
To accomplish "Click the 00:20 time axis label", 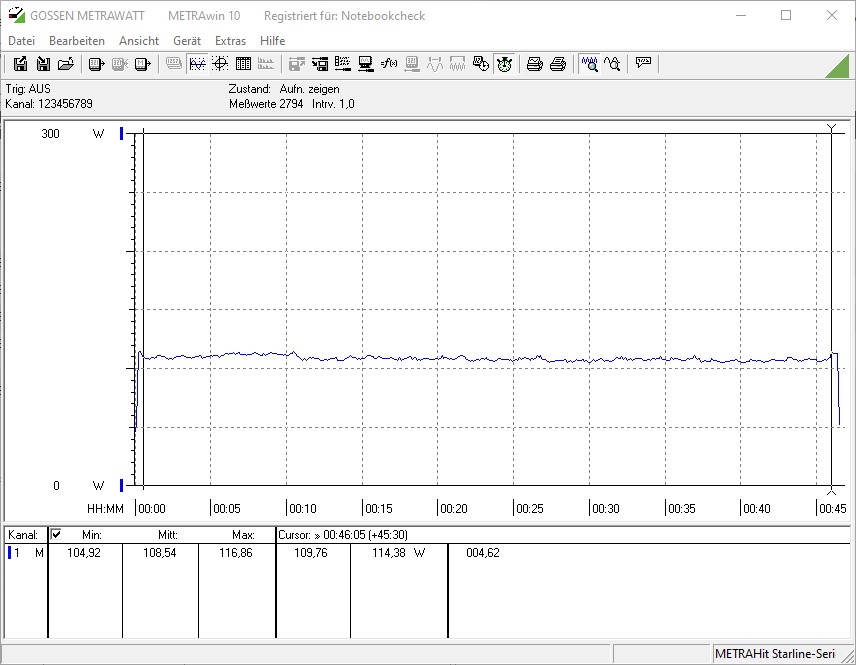I will (x=454, y=508).
